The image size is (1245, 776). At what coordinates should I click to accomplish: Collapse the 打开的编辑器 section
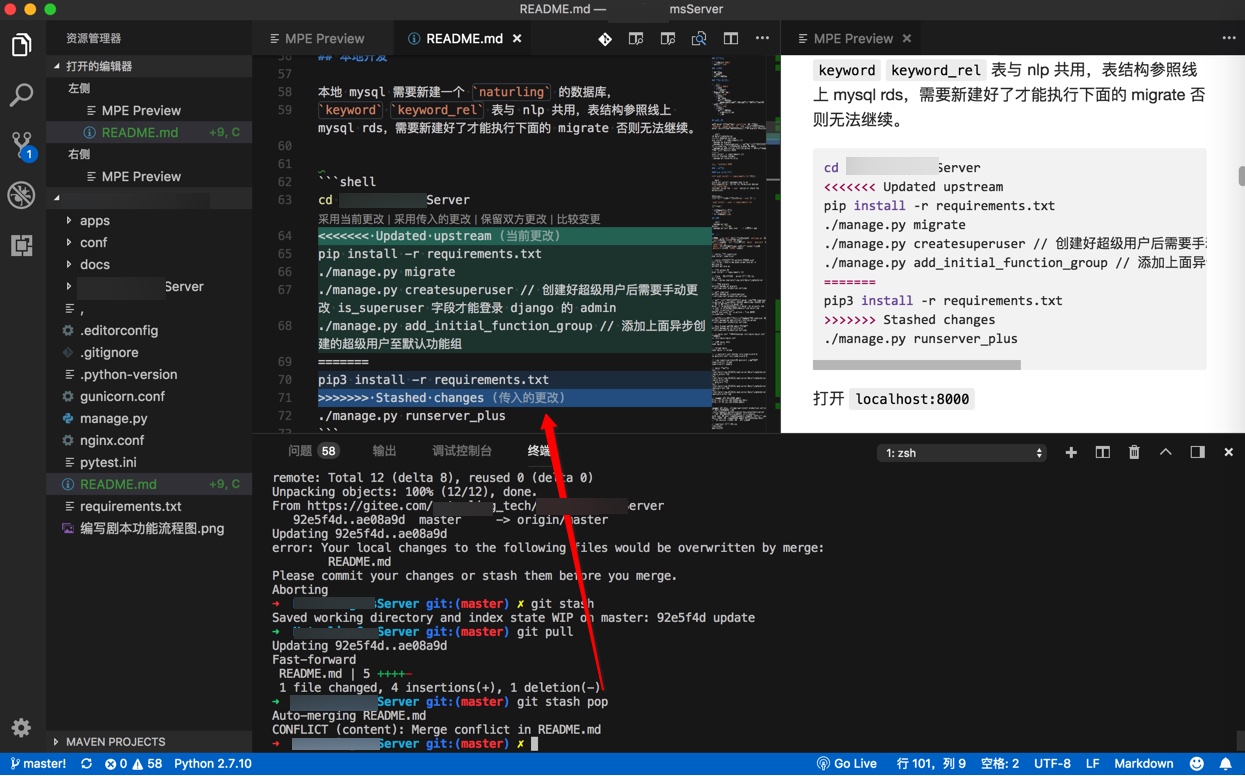click(x=149, y=66)
